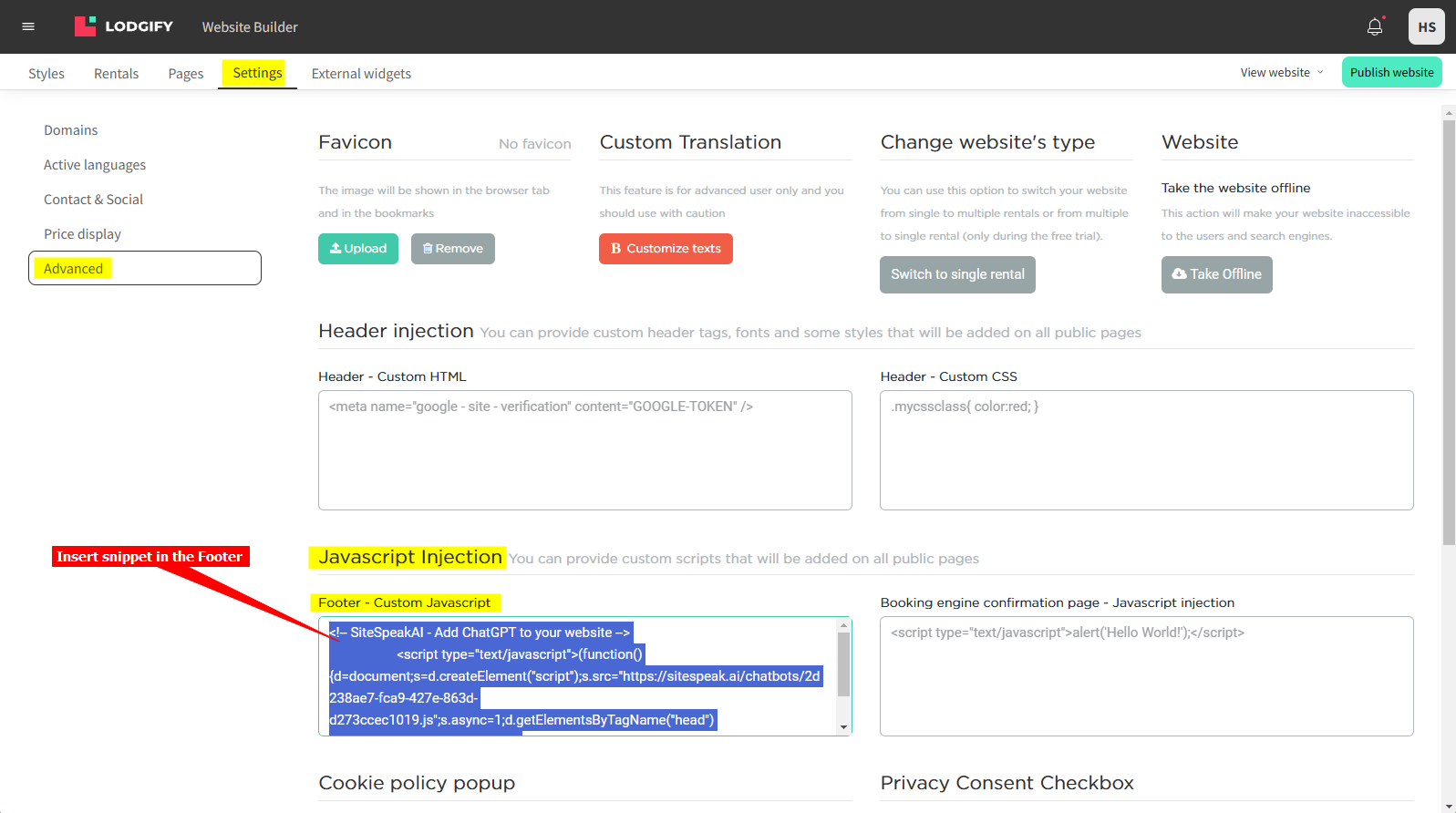Viewport: 1456px width, 813px height.
Task: Click into the Header Custom HTML field
Action: (584, 450)
